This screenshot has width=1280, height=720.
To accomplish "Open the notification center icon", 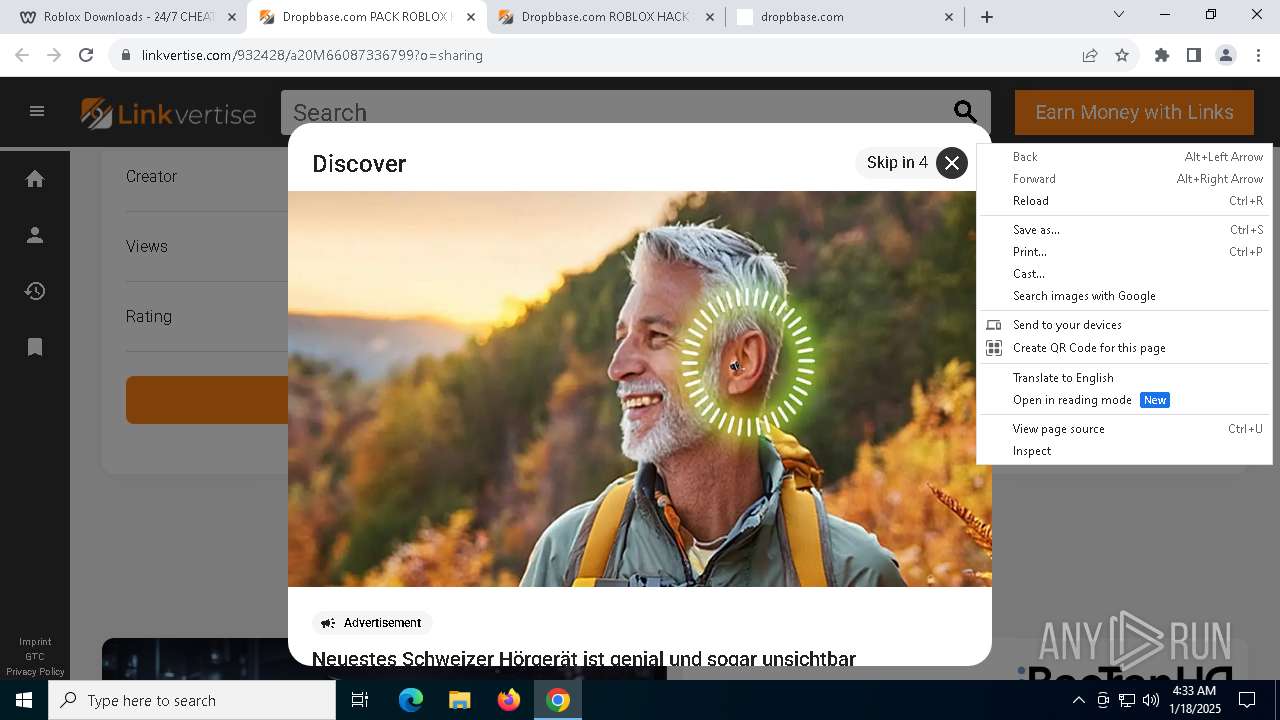I will (1247, 700).
